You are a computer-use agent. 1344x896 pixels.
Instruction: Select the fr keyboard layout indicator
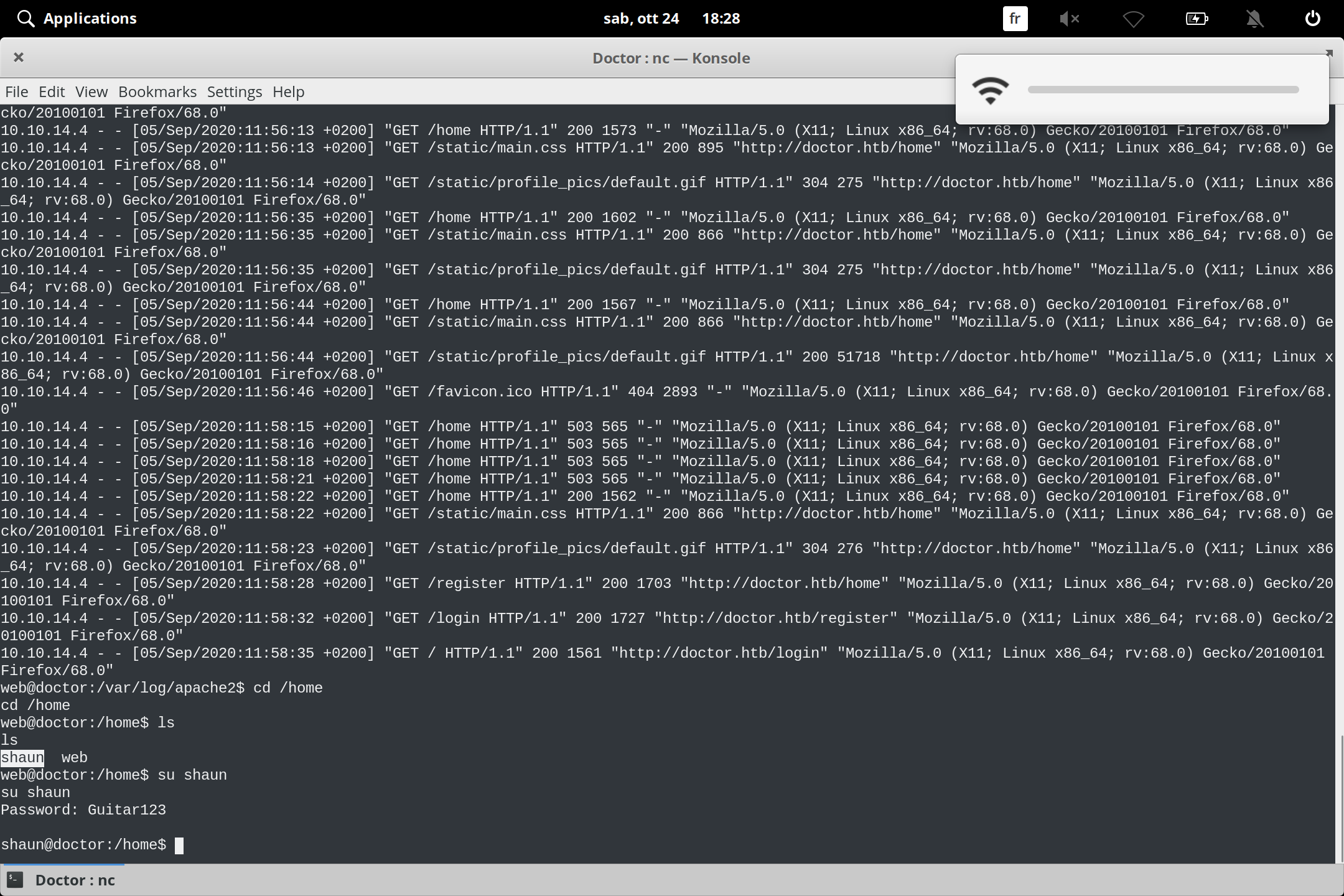coord(1014,18)
